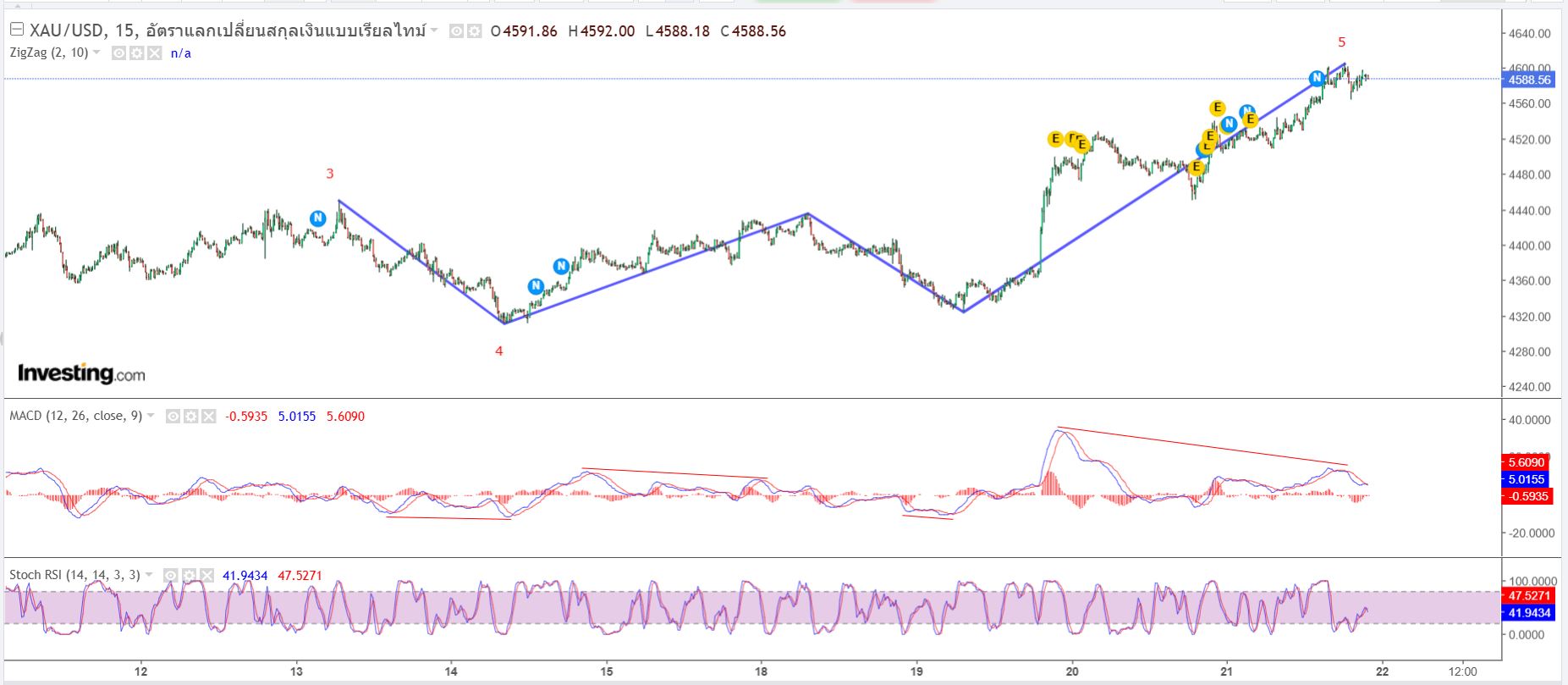Click the MACD legend value 5.6090
The height and width of the screenshot is (685, 1568).
345,417
